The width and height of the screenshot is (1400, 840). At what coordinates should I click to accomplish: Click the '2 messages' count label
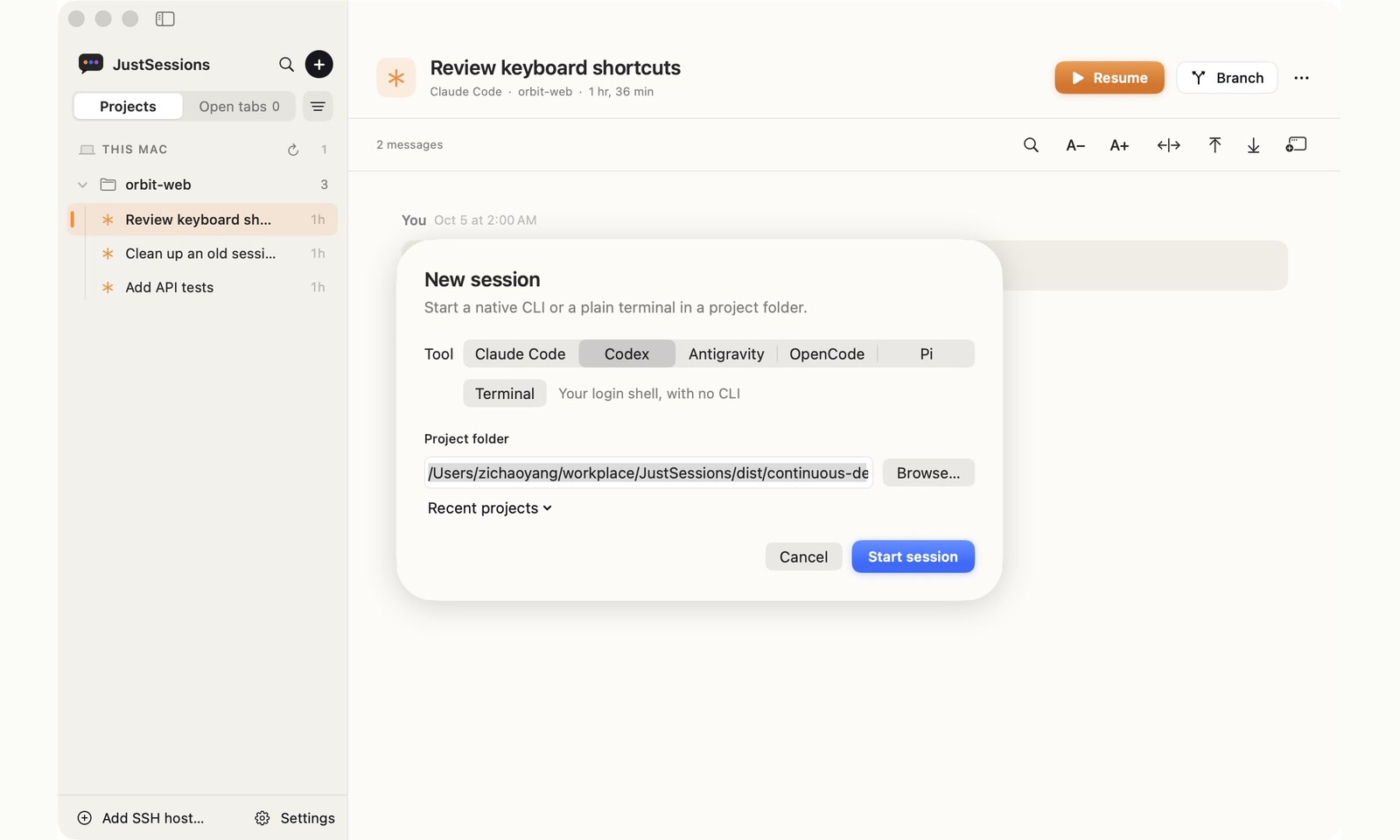[x=409, y=145]
